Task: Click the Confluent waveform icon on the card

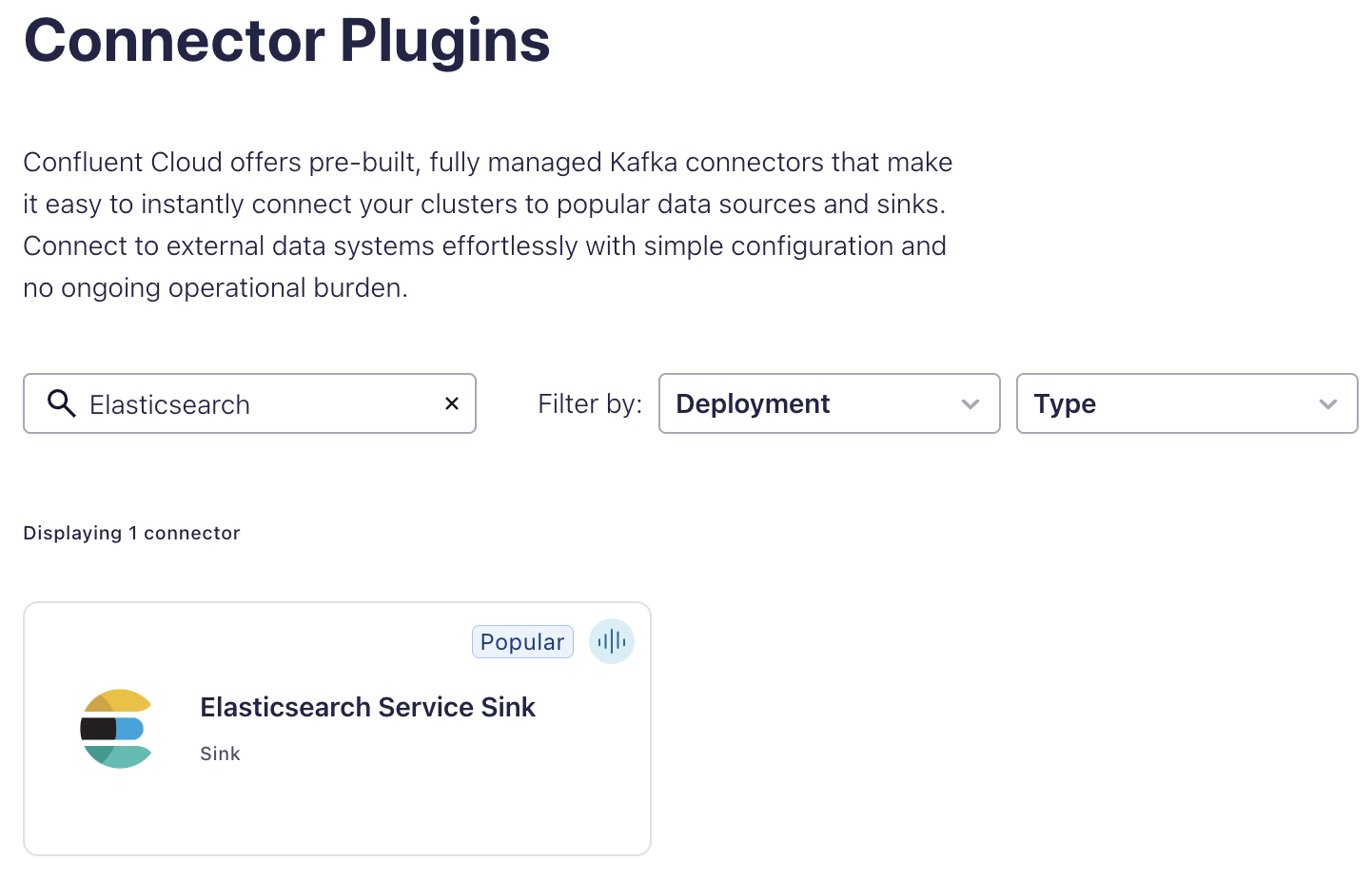Action: [612, 641]
